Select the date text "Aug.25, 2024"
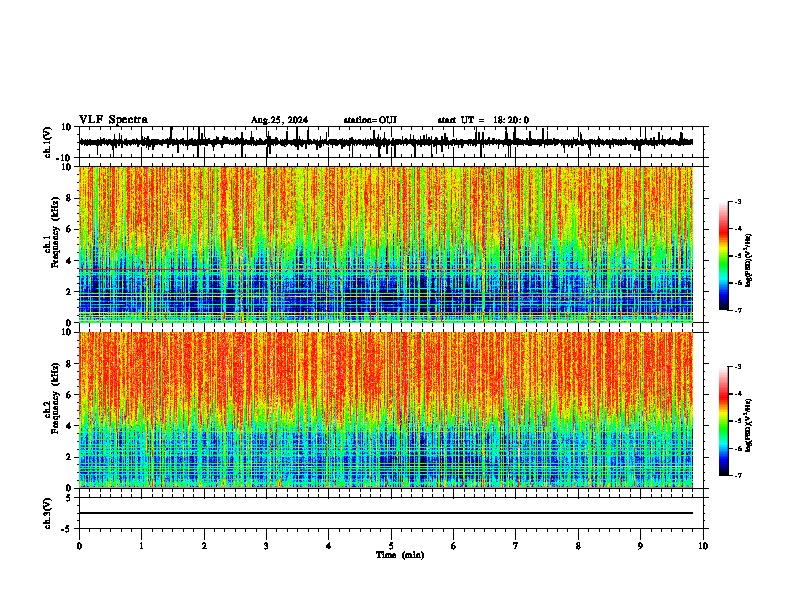This screenshot has width=792, height=612. [x=279, y=120]
